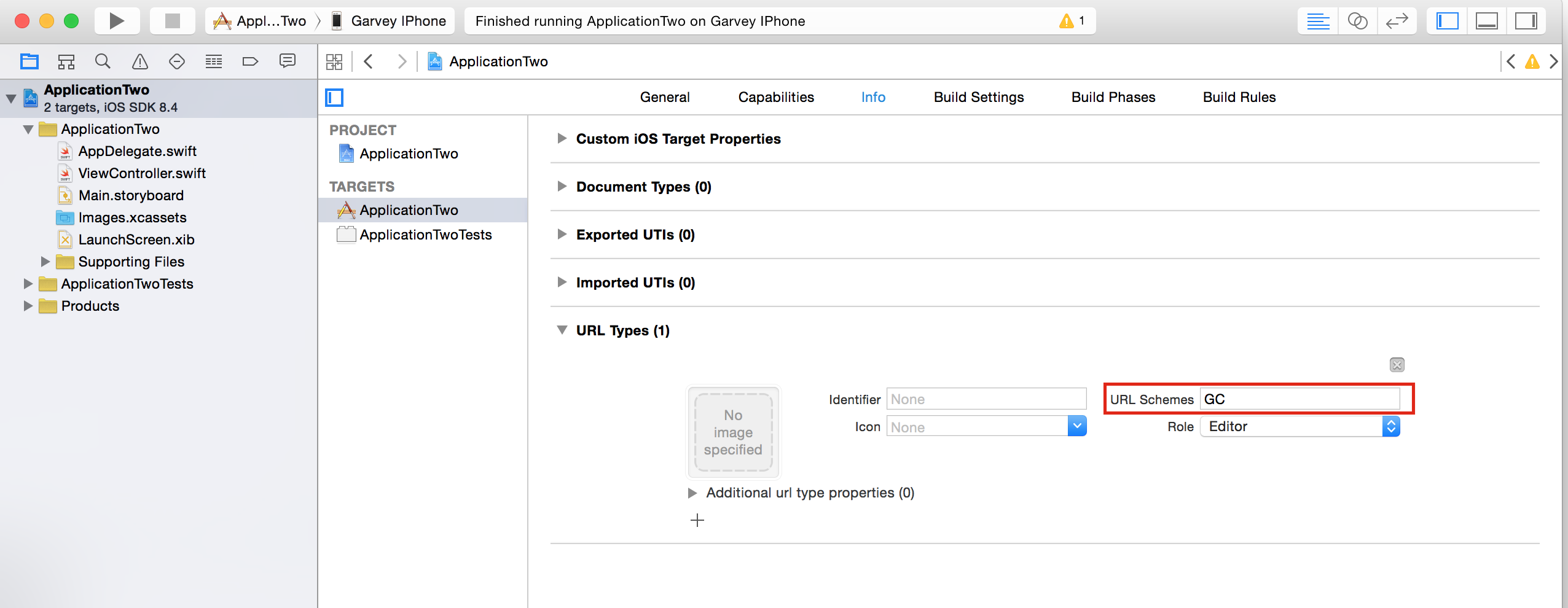
Task: Expand Exported UTIs section
Action: (562, 235)
